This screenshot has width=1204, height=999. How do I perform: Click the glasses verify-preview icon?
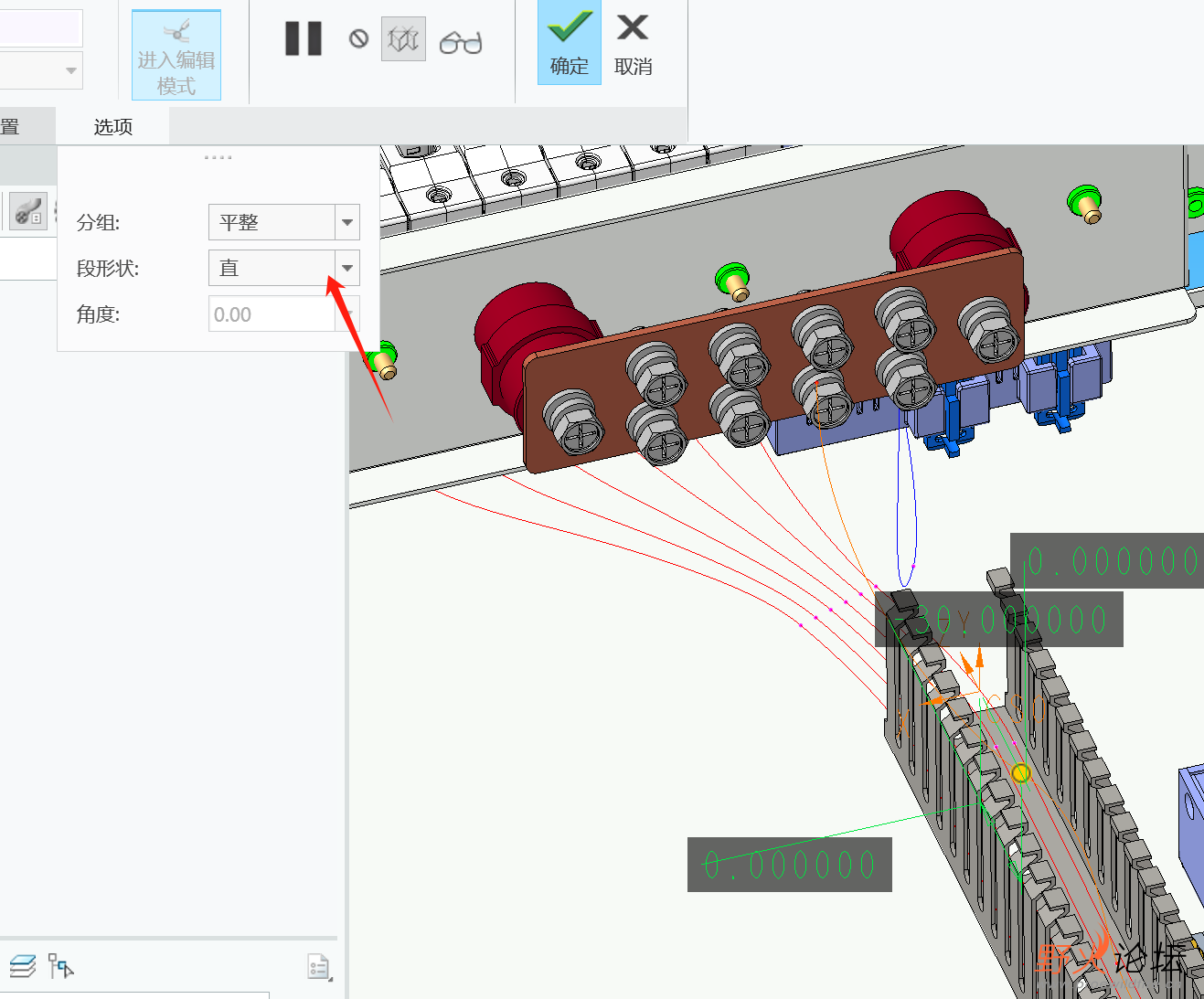click(461, 42)
